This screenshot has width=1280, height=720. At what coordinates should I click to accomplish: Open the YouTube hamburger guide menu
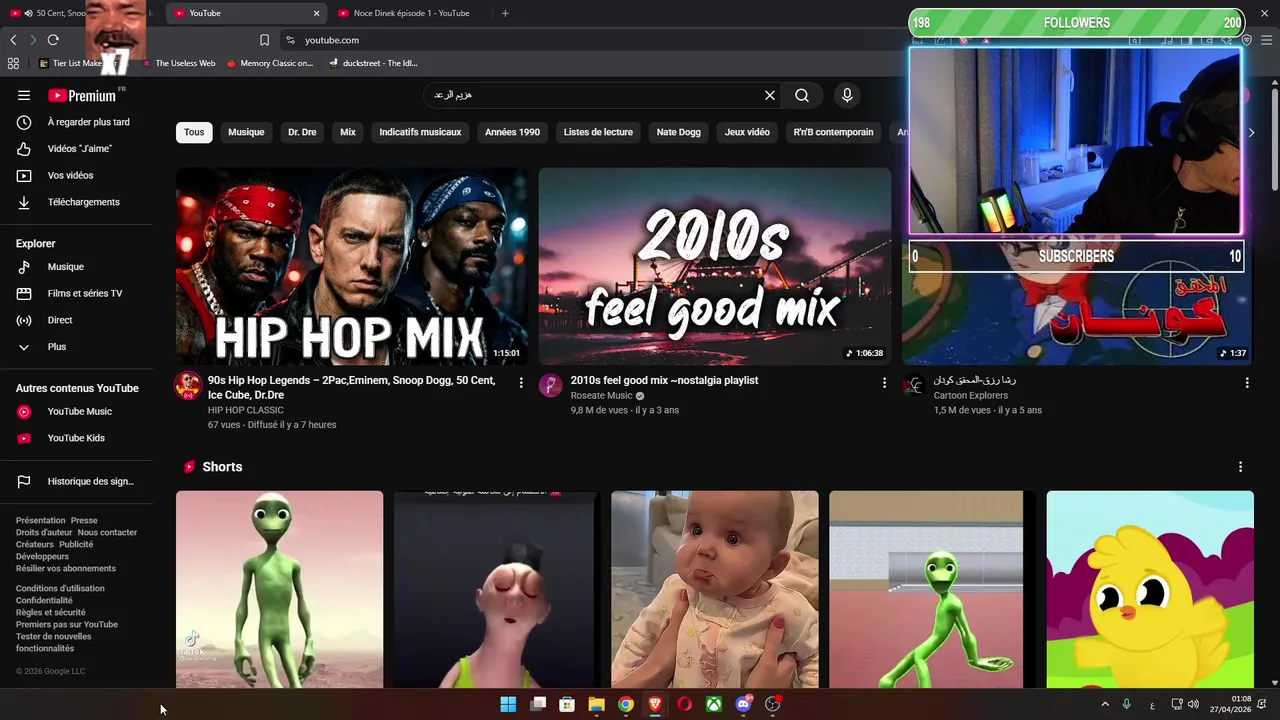click(24, 95)
